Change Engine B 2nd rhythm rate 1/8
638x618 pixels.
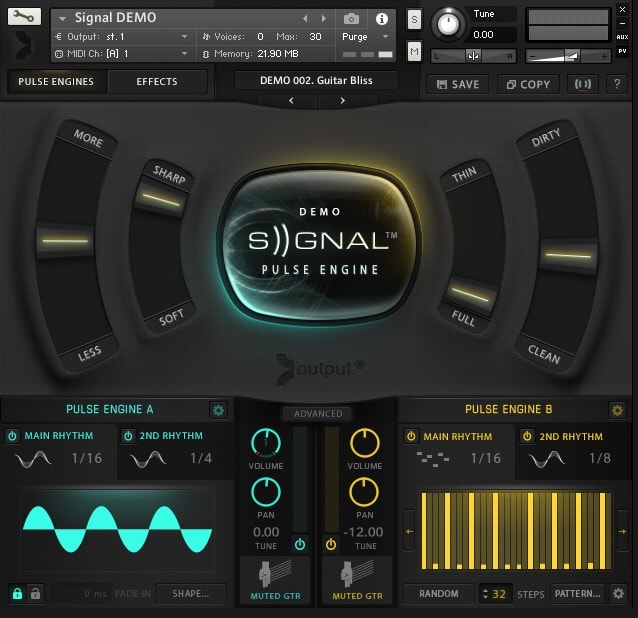click(x=600, y=459)
